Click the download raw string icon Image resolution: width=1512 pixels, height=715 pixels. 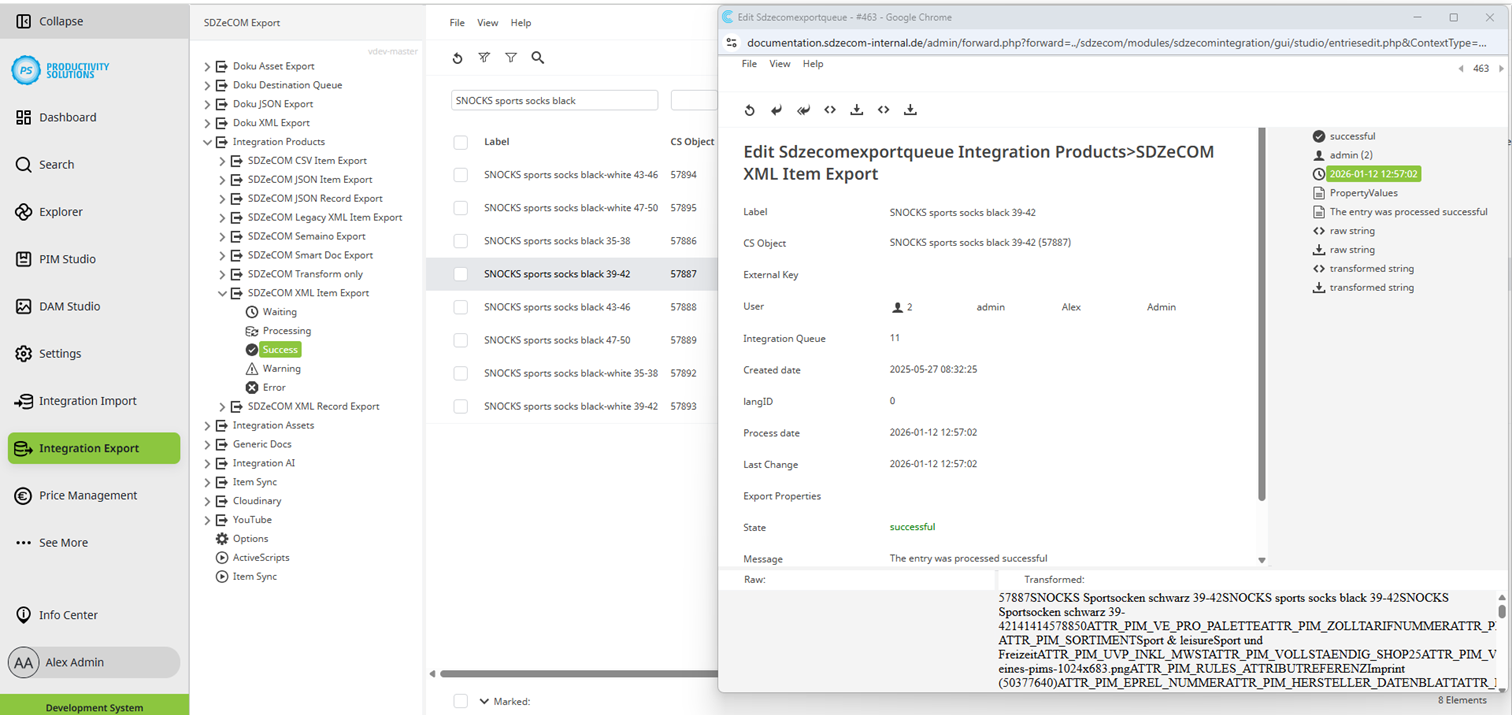(856, 110)
